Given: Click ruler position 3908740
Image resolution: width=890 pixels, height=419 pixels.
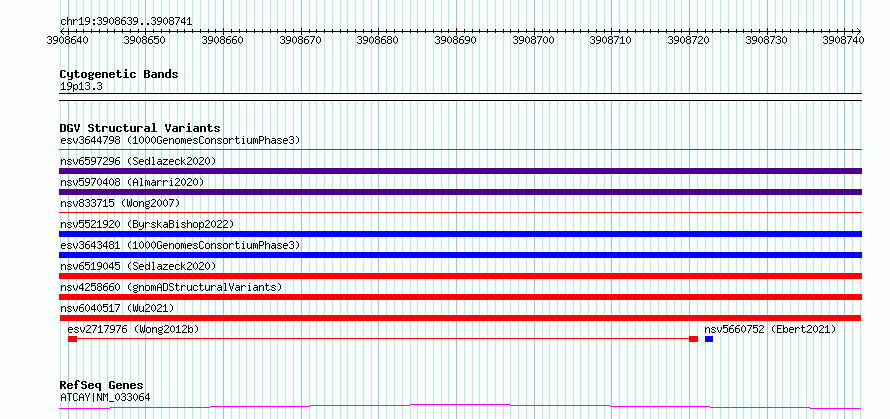Looking at the screenshot, I should point(843,40).
